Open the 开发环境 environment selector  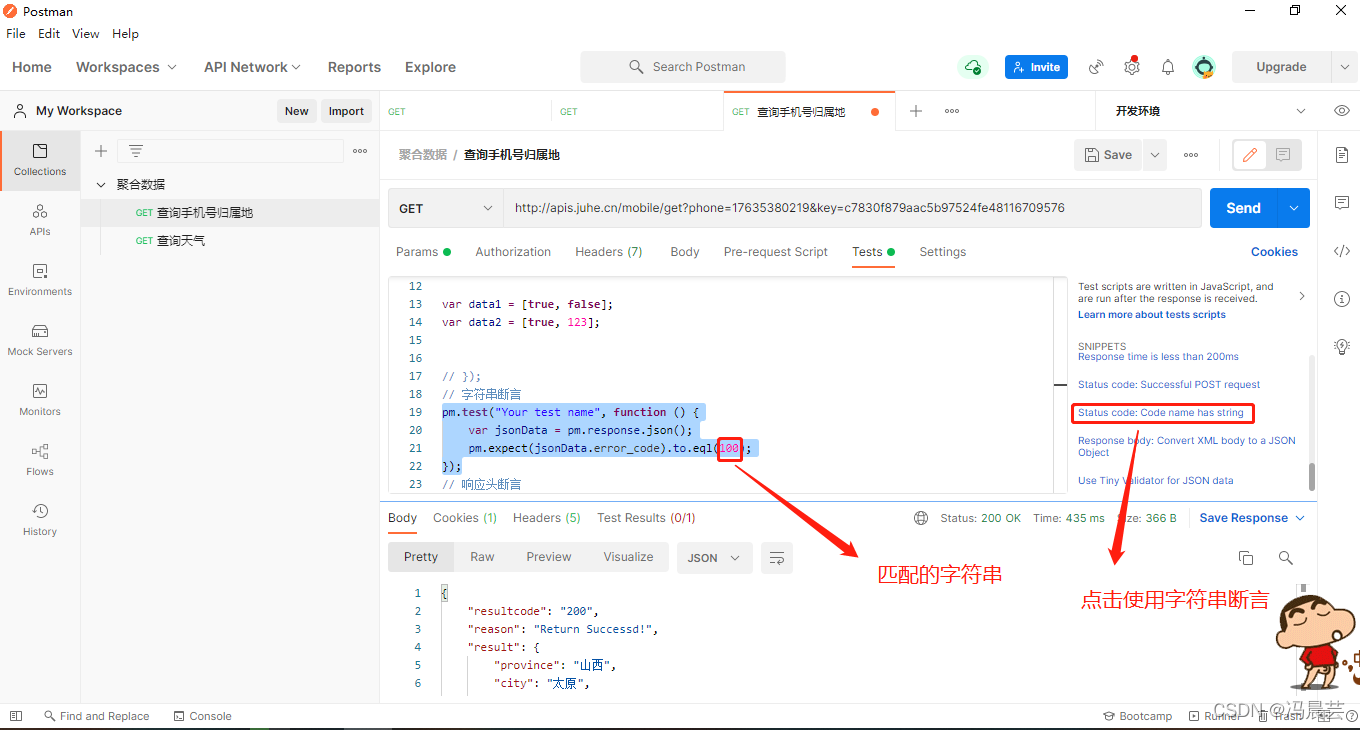point(1211,111)
